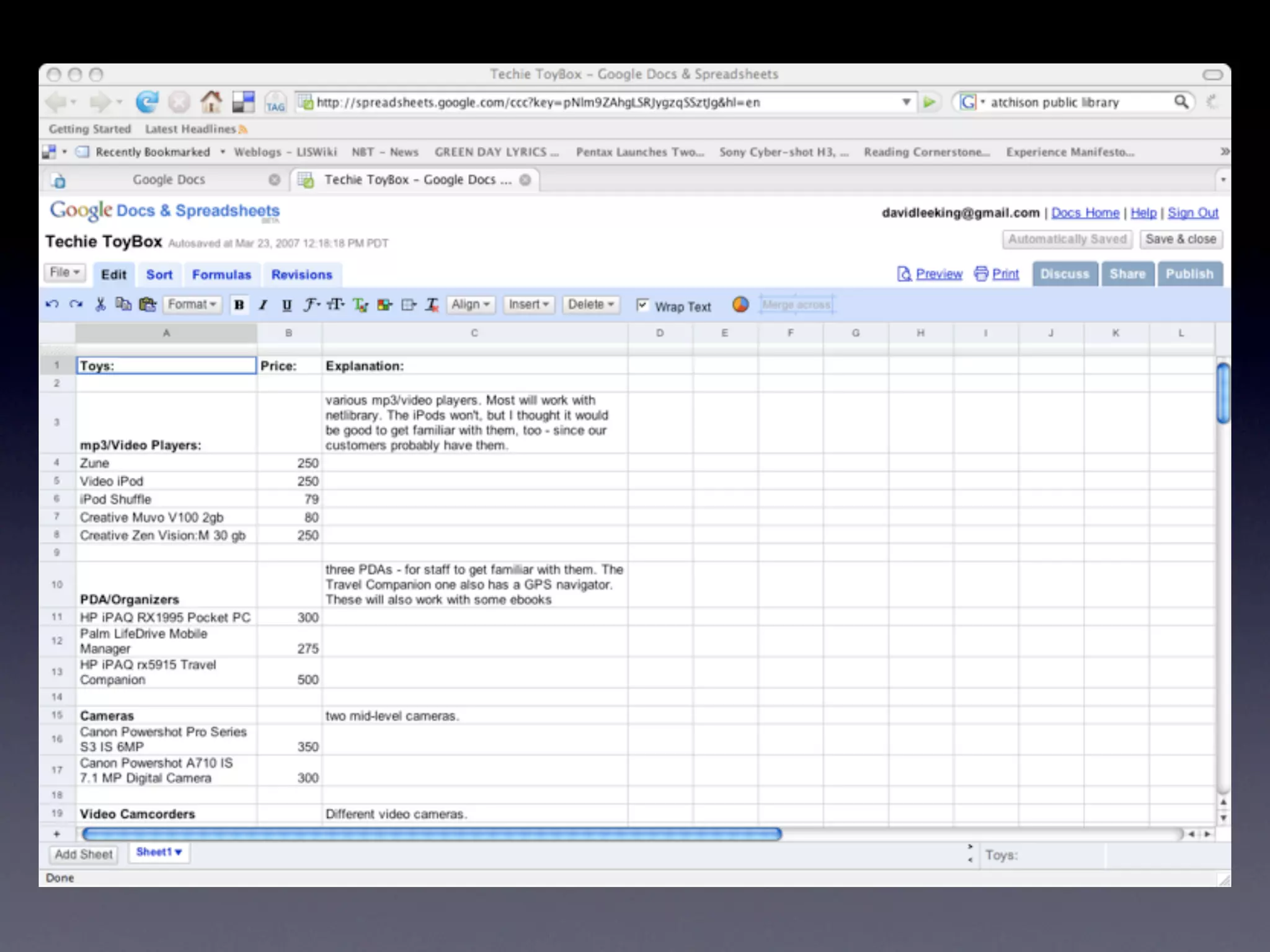This screenshot has height=952, width=1270.
Task: Switch to the Formulas tab
Action: pos(221,275)
